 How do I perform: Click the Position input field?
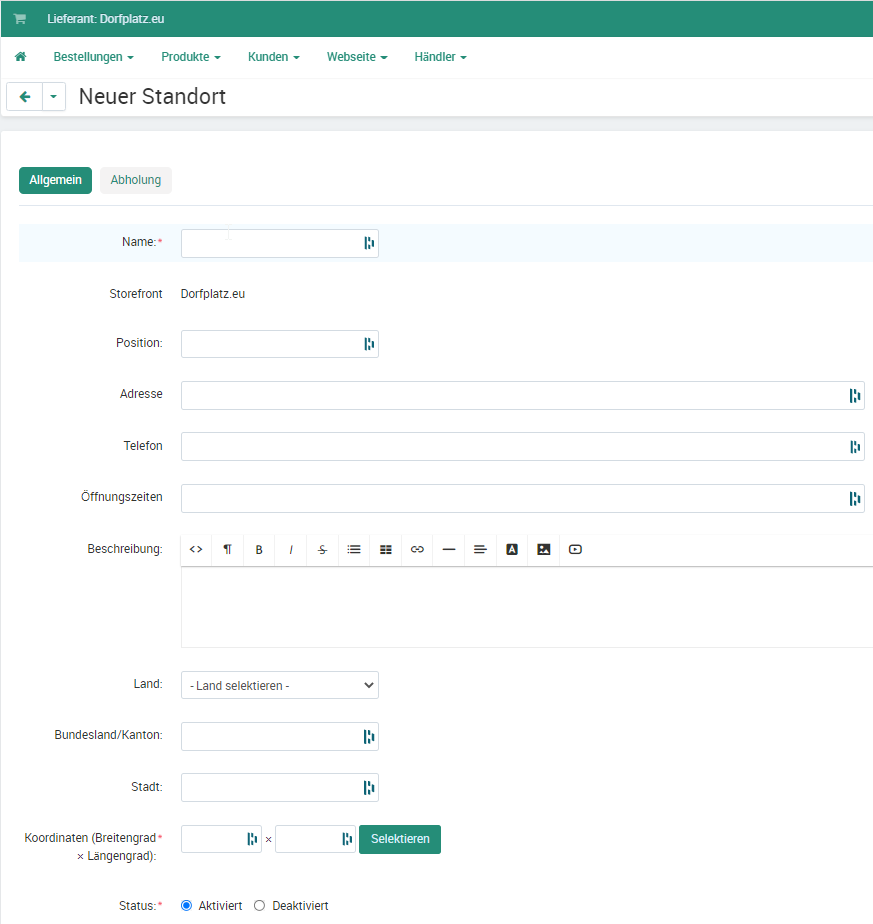[x=279, y=344]
